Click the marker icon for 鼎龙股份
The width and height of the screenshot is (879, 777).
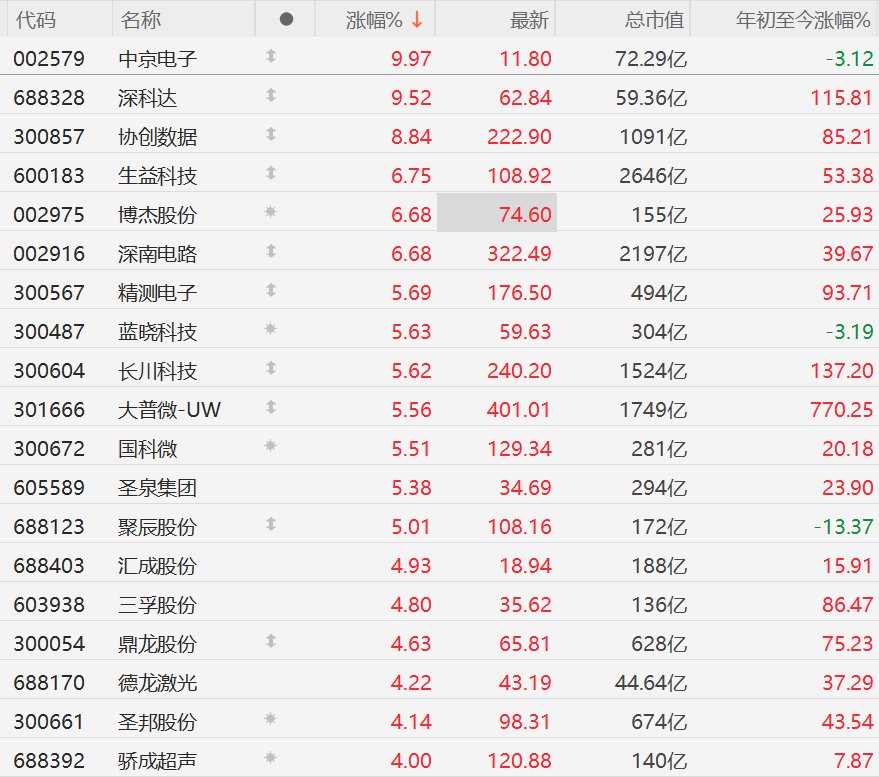coord(271,641)
